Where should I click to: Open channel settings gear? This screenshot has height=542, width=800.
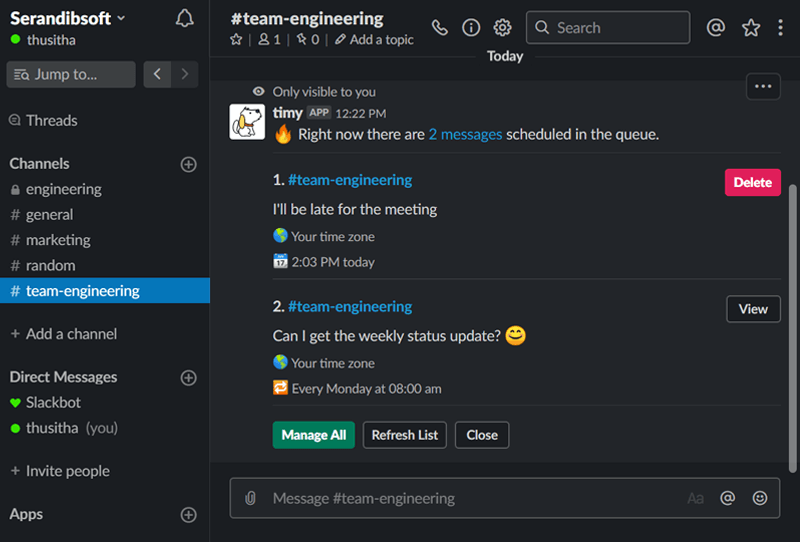pos(503,28)
